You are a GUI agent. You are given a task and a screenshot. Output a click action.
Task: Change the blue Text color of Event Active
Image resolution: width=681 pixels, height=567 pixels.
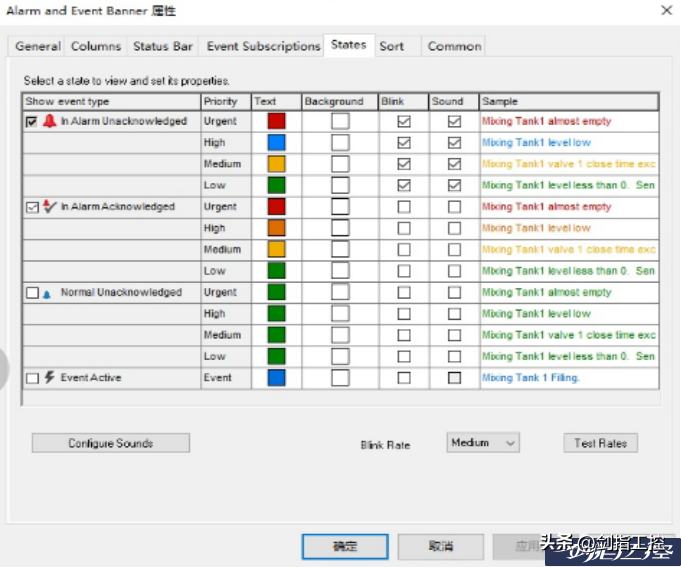click(276, 378)
